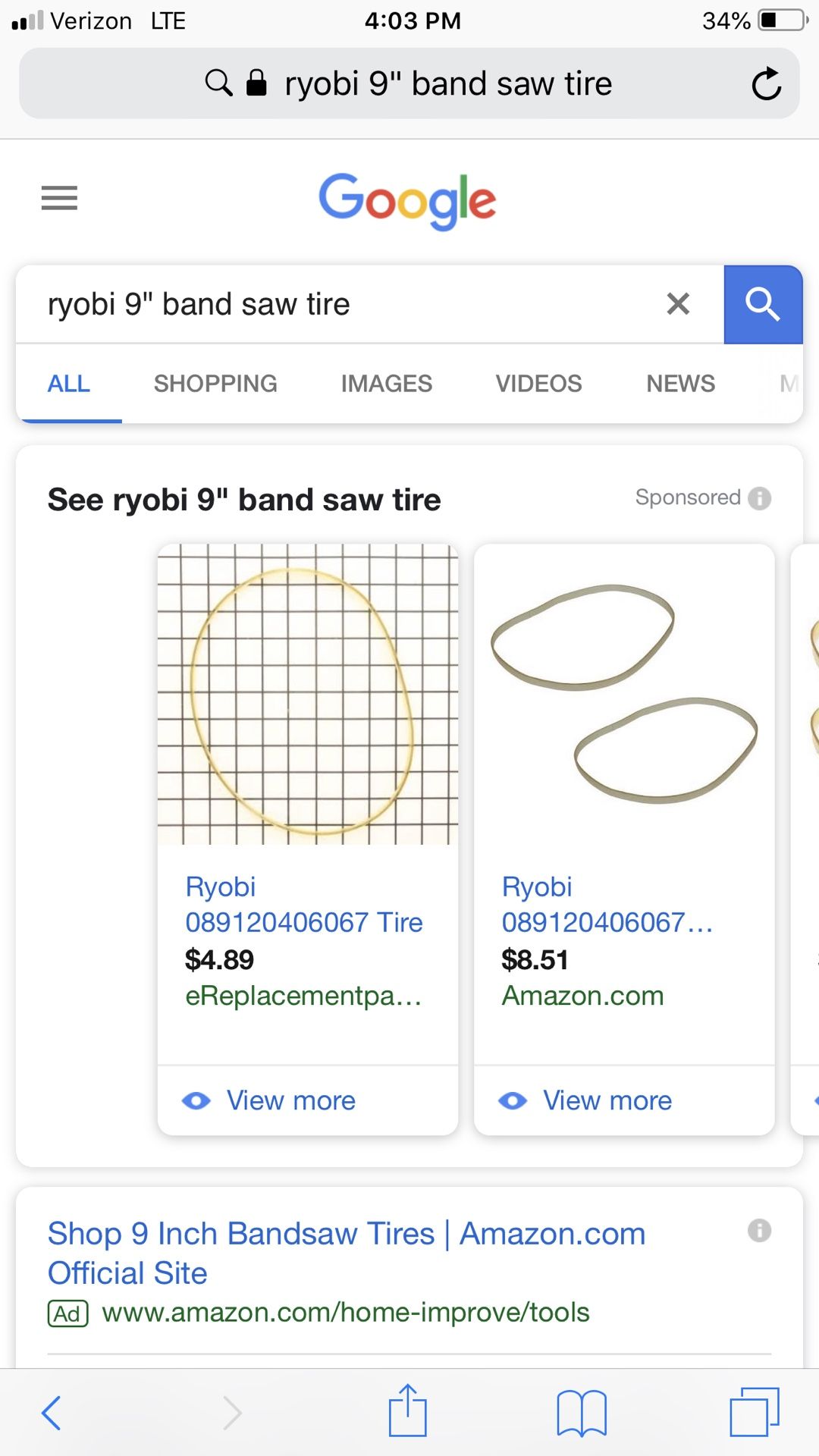This screenshot has height=1456, width=819.
Task: Switch to the Shopping tab
Action: coord(215,384)
